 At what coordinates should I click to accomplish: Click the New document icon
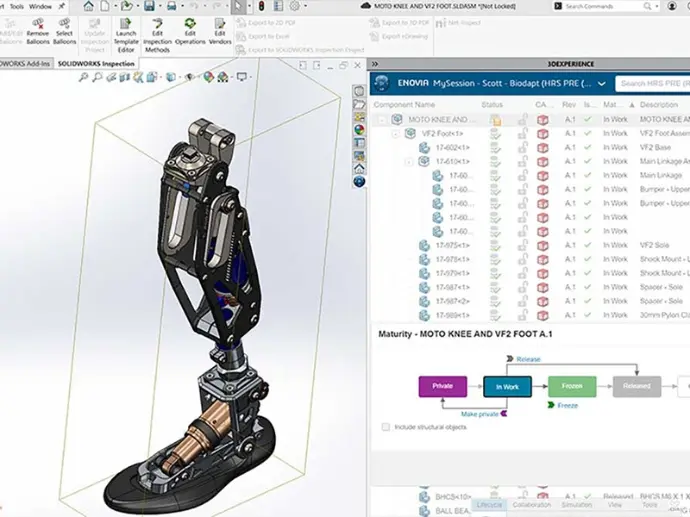tap(105, 6)
